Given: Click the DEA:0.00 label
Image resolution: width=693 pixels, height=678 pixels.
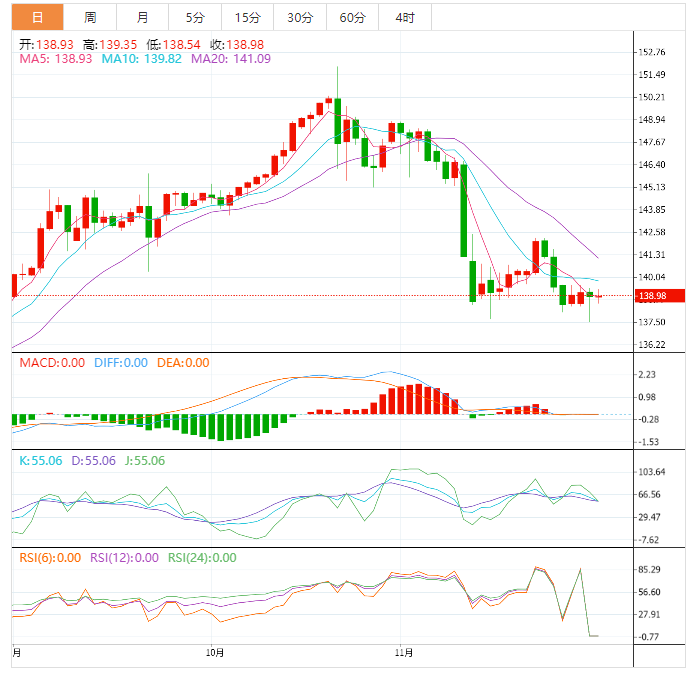Looking at the screenshot, I should 183,363.
